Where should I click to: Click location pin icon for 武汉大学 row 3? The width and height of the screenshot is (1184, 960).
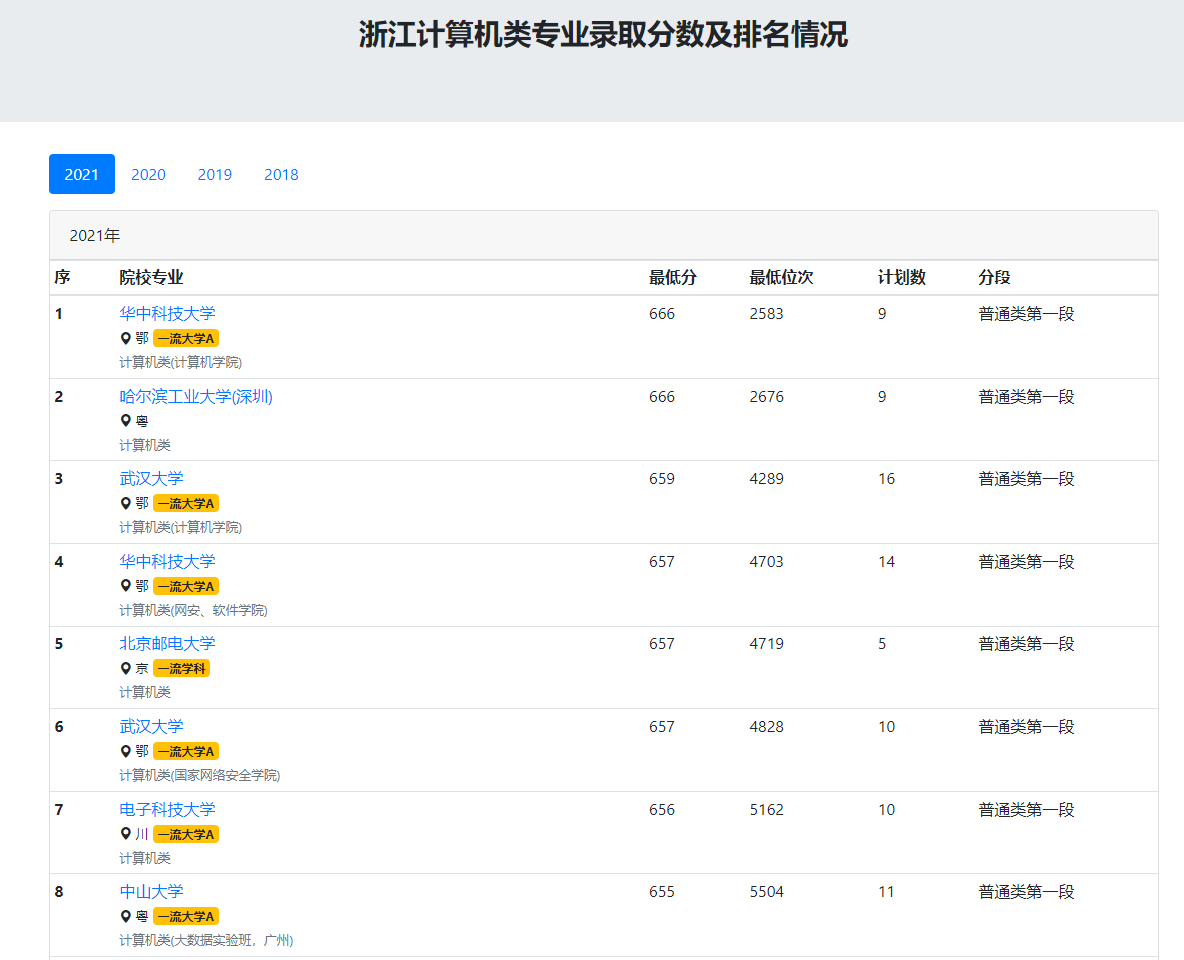[126, 503]
